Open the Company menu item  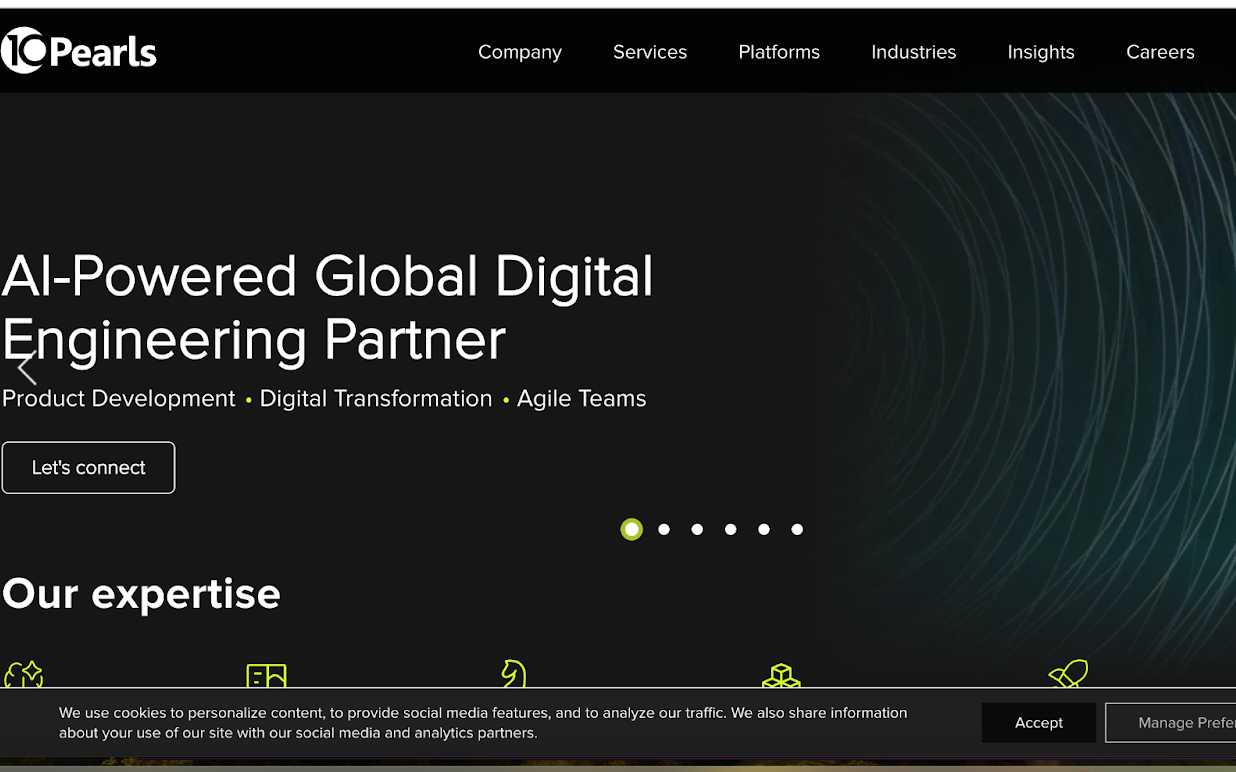520,52
